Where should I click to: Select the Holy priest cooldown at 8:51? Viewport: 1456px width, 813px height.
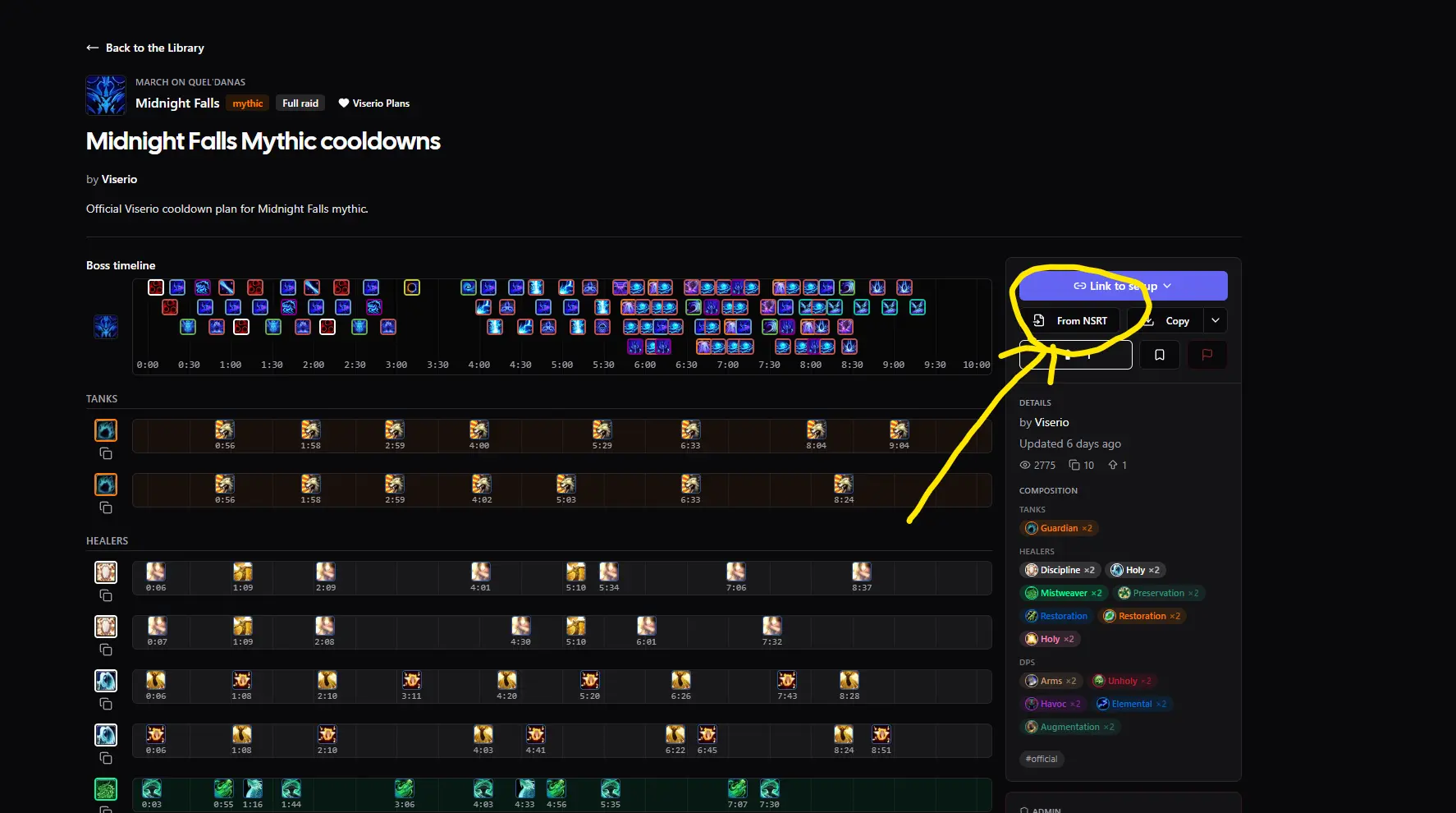(x=881, y=735)
